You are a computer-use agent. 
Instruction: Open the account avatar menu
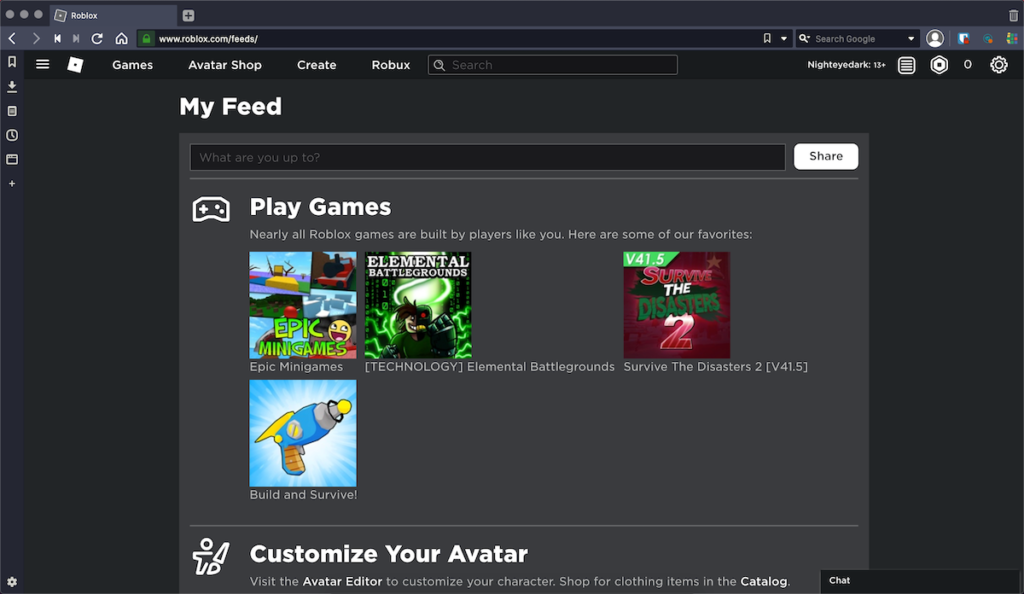tap(934, 38)
